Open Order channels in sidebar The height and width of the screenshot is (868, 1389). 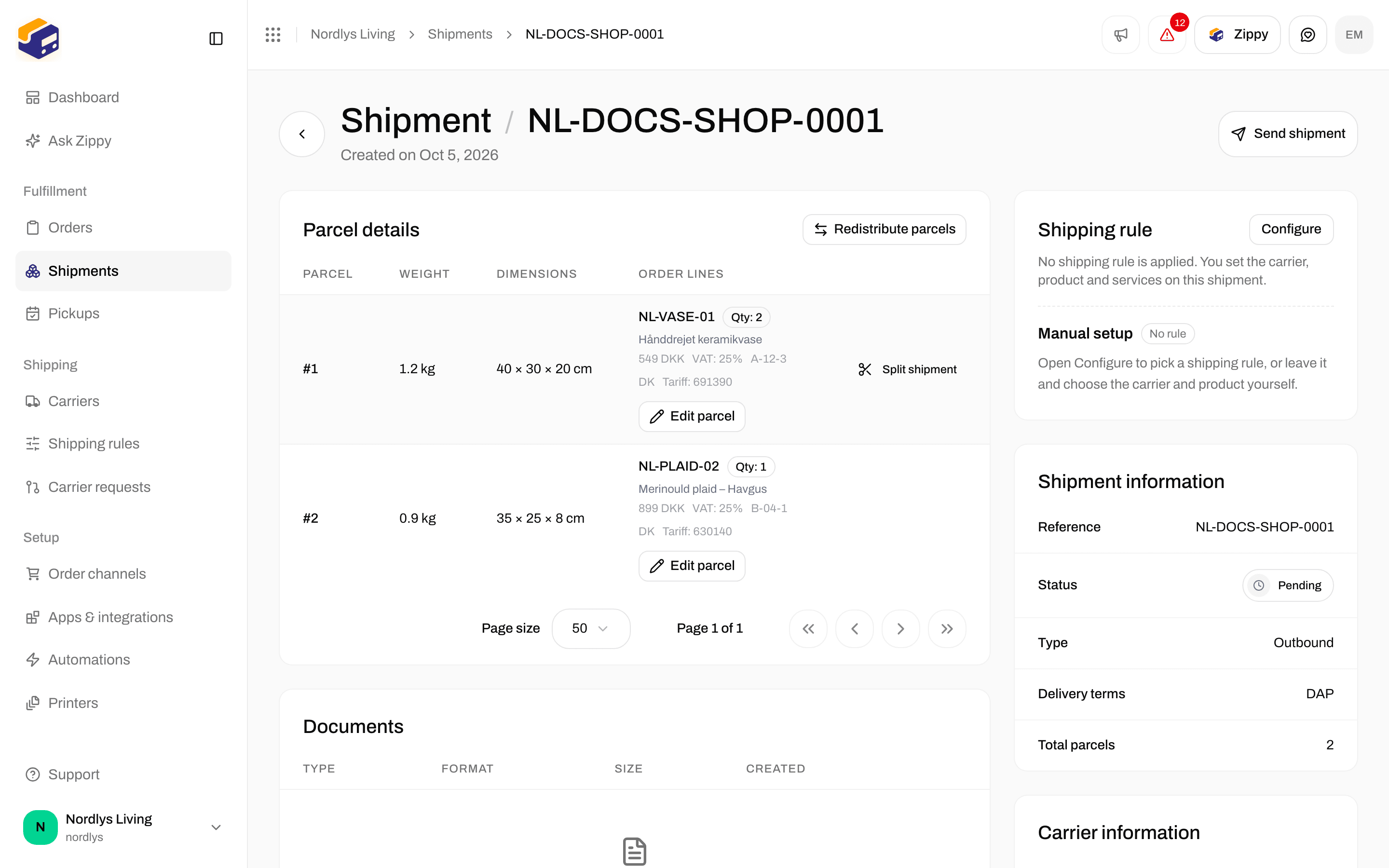click(123, 574)
